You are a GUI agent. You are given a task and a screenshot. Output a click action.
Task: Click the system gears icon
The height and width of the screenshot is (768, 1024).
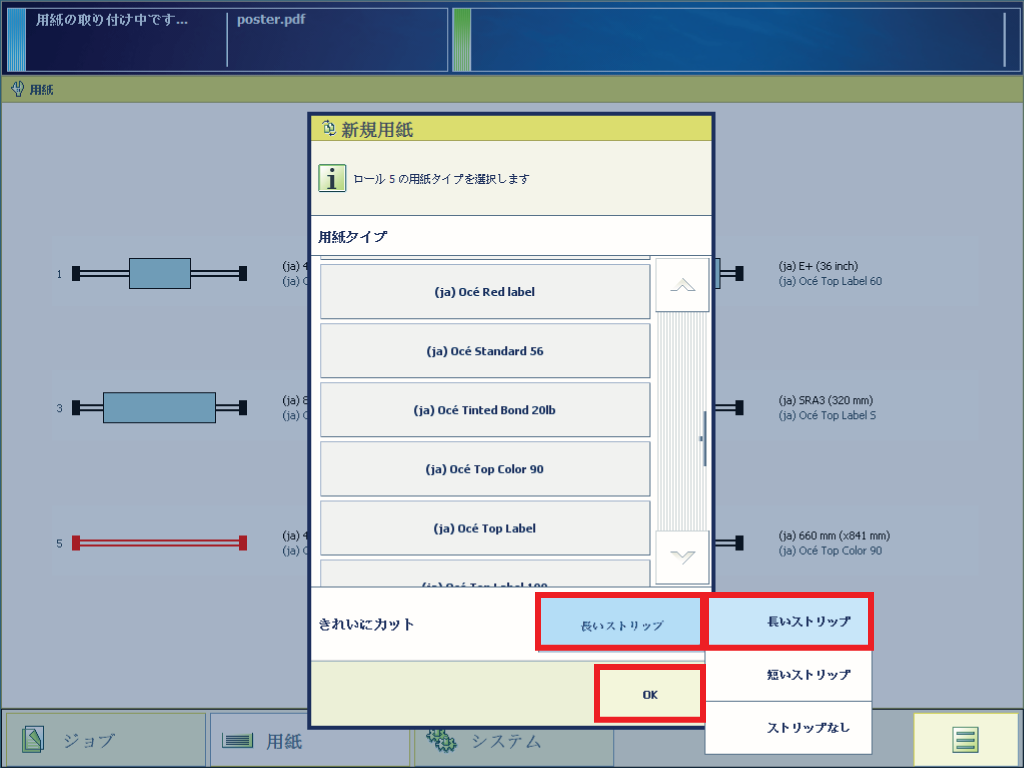442,739
